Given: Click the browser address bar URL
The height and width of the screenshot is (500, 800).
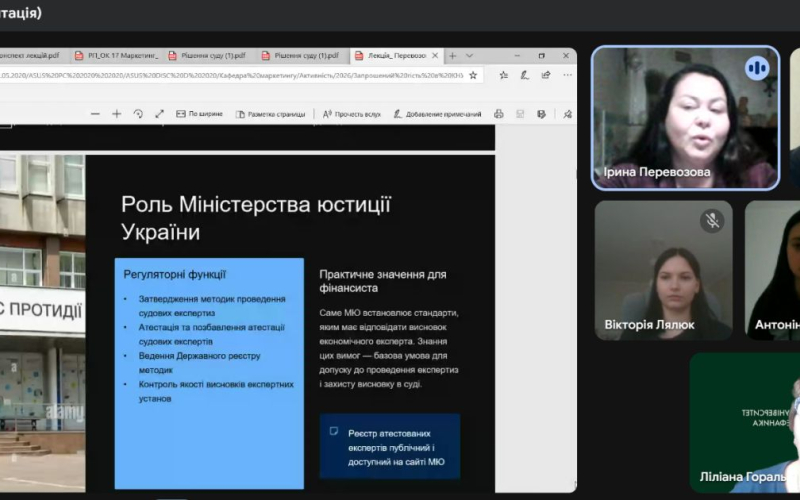Looking at the screenshot, I should (232, 76).
